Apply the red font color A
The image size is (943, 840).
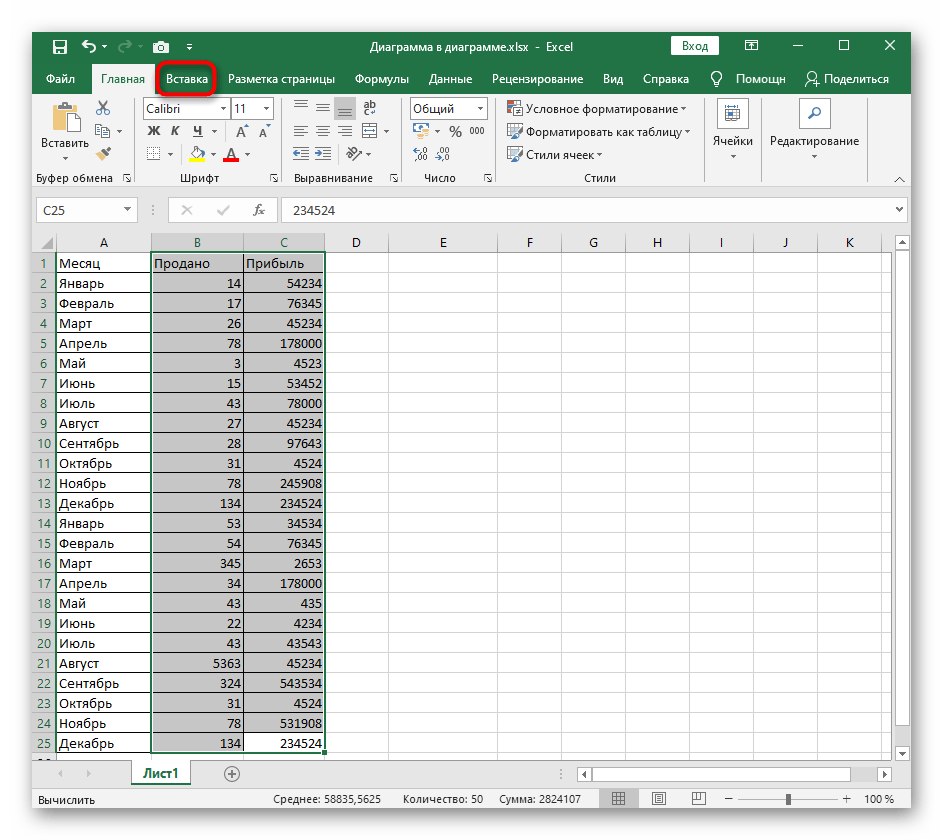coord(231,155)
